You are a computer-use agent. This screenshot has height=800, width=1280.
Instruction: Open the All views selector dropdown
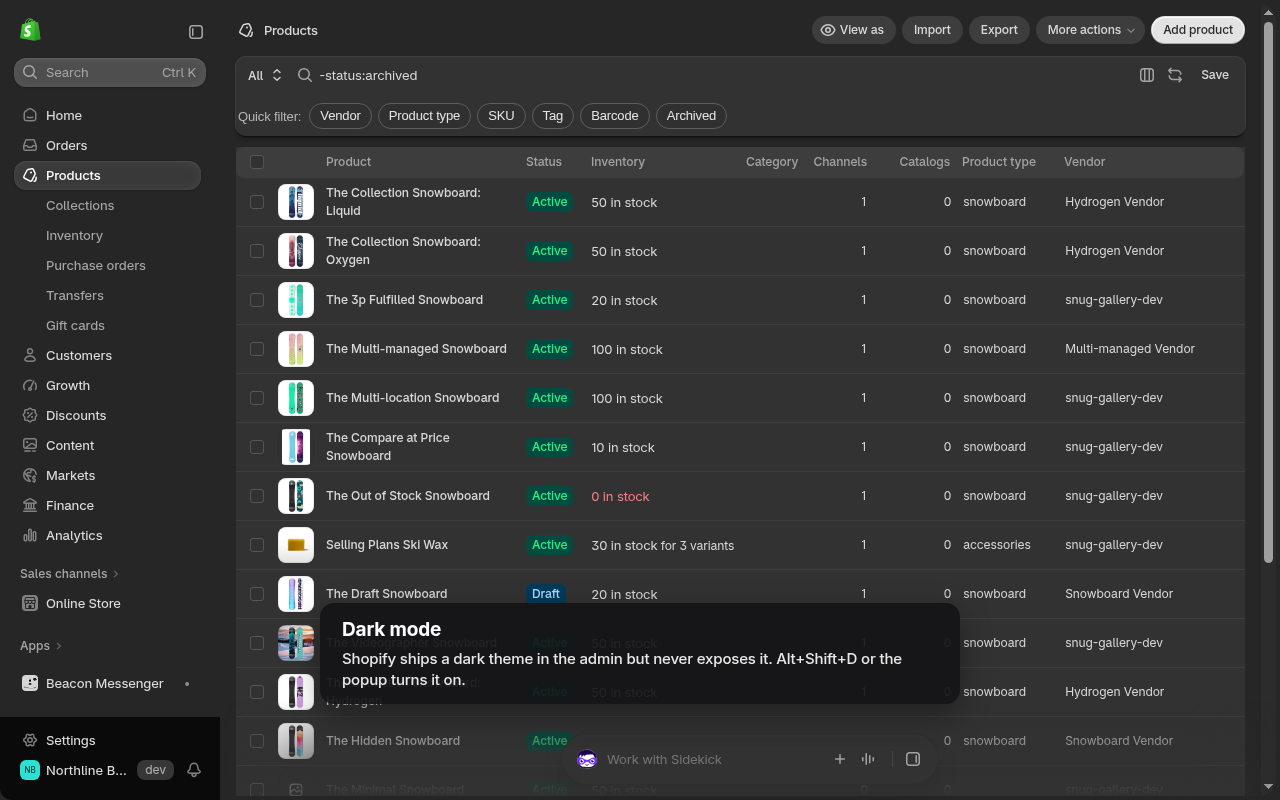click(265, 75)
